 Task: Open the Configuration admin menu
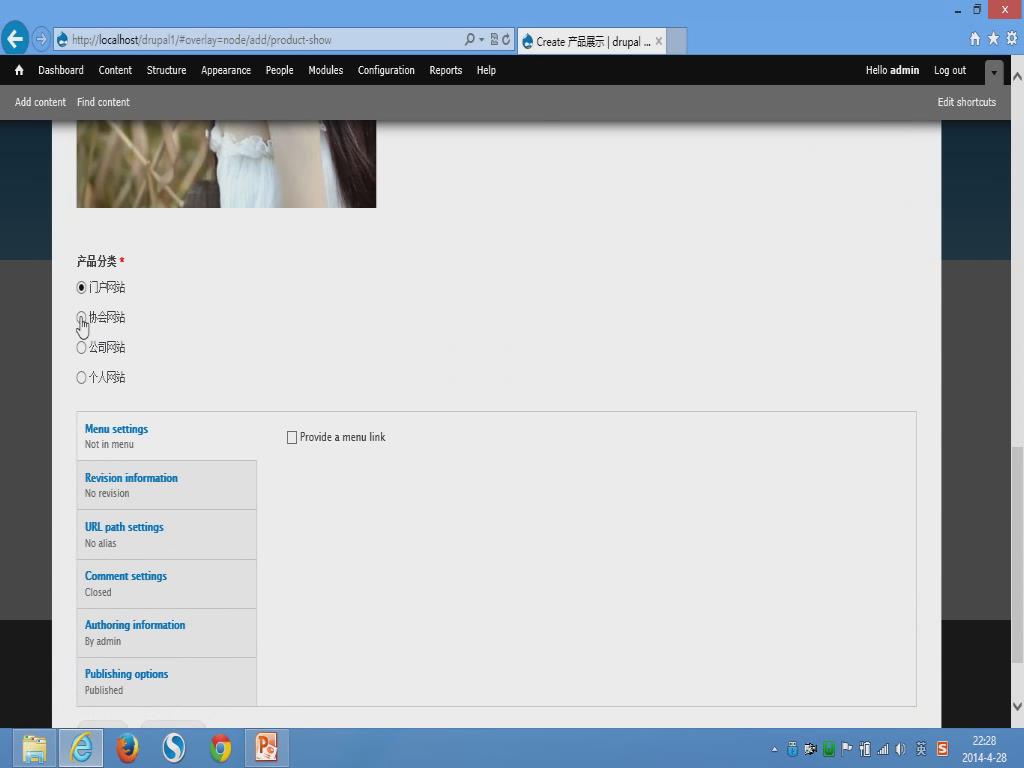click(386, 70)
